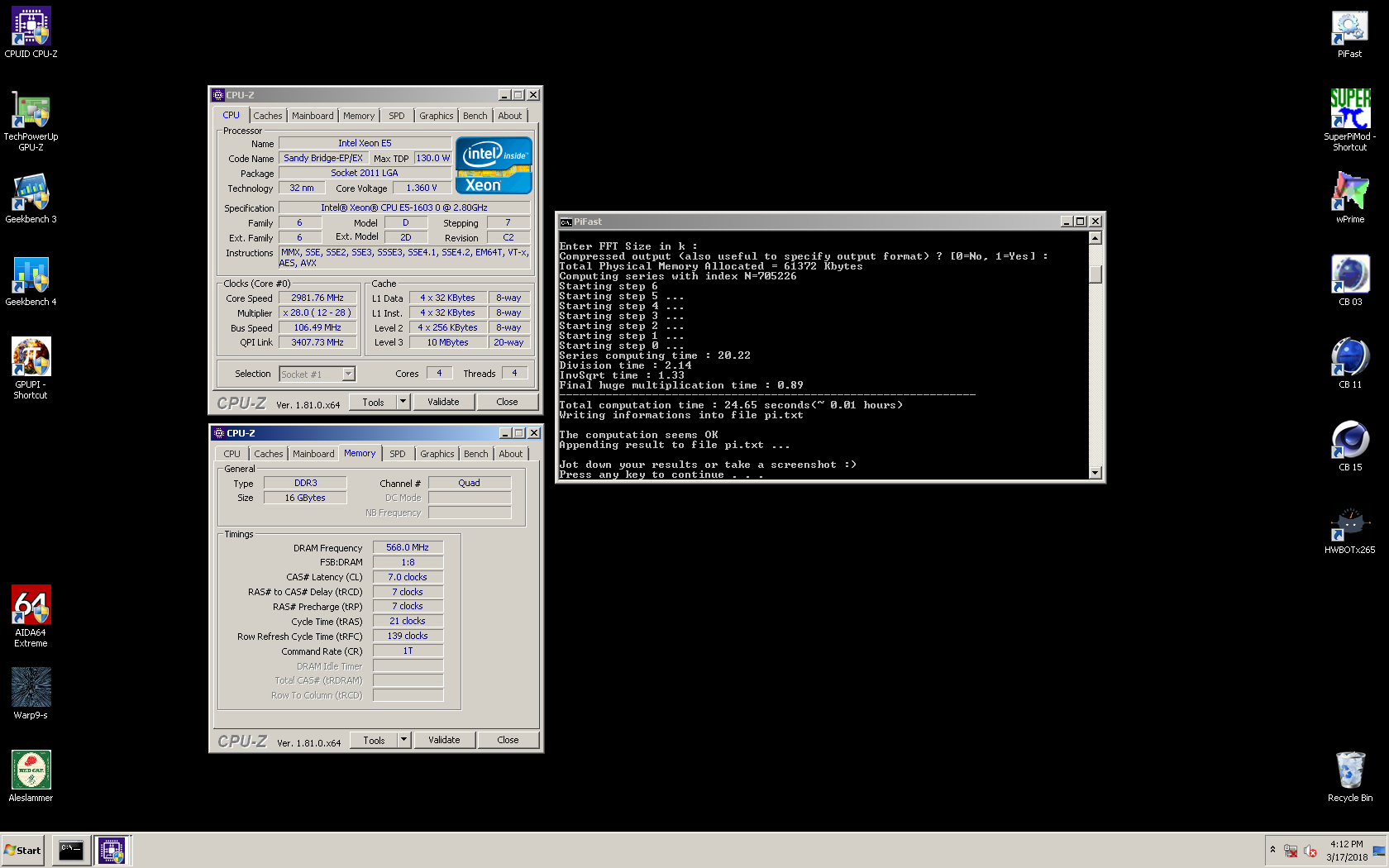
Task: Click Validate in top CPU-Z window
Action: coord(444,403)
